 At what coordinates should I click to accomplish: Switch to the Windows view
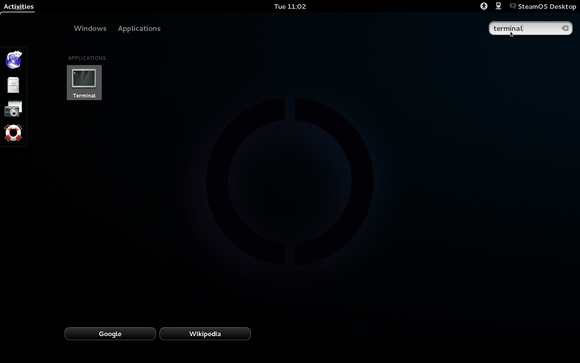(x=90, y=28)
